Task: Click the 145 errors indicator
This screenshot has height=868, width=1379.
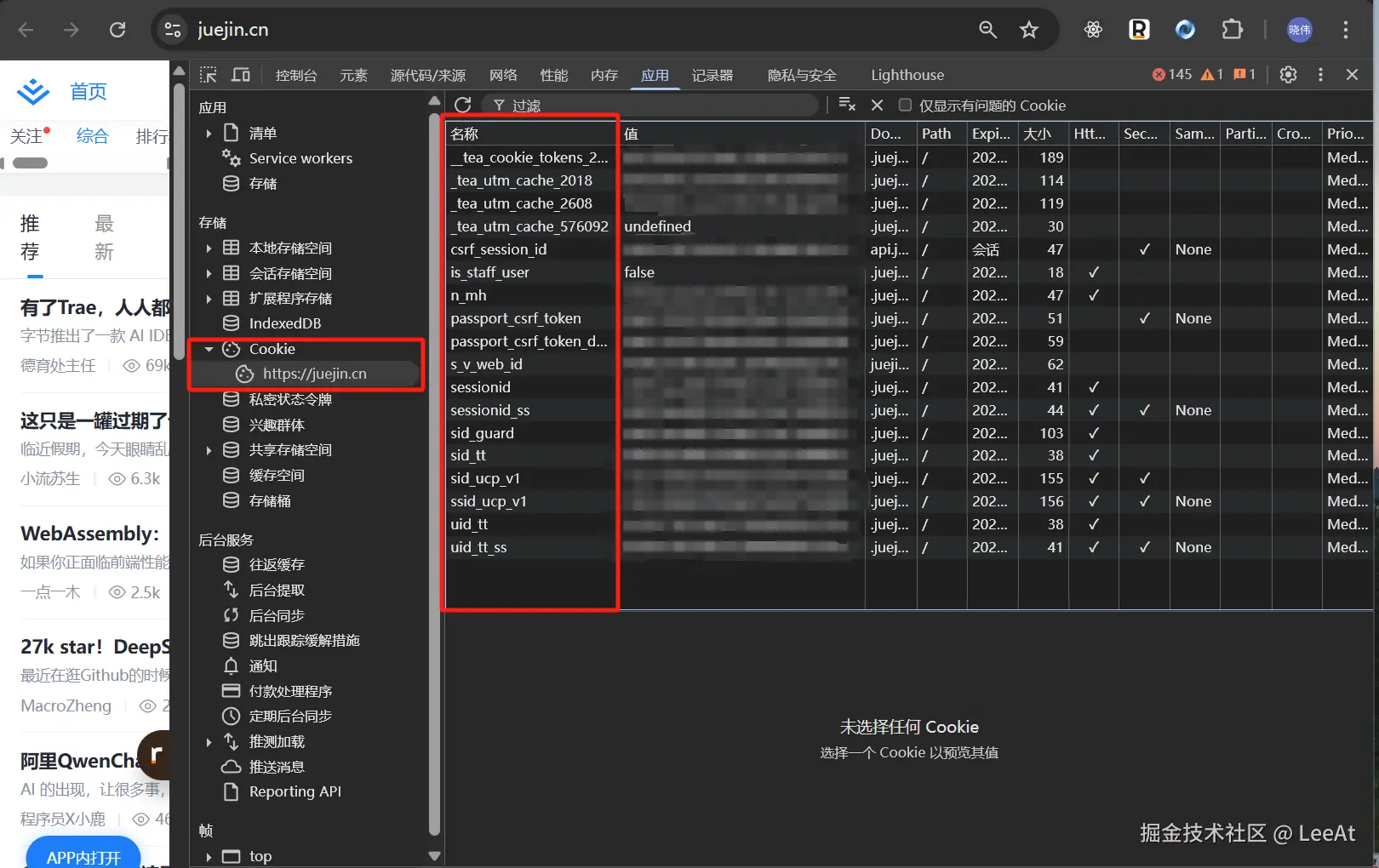Action: 1171,75
